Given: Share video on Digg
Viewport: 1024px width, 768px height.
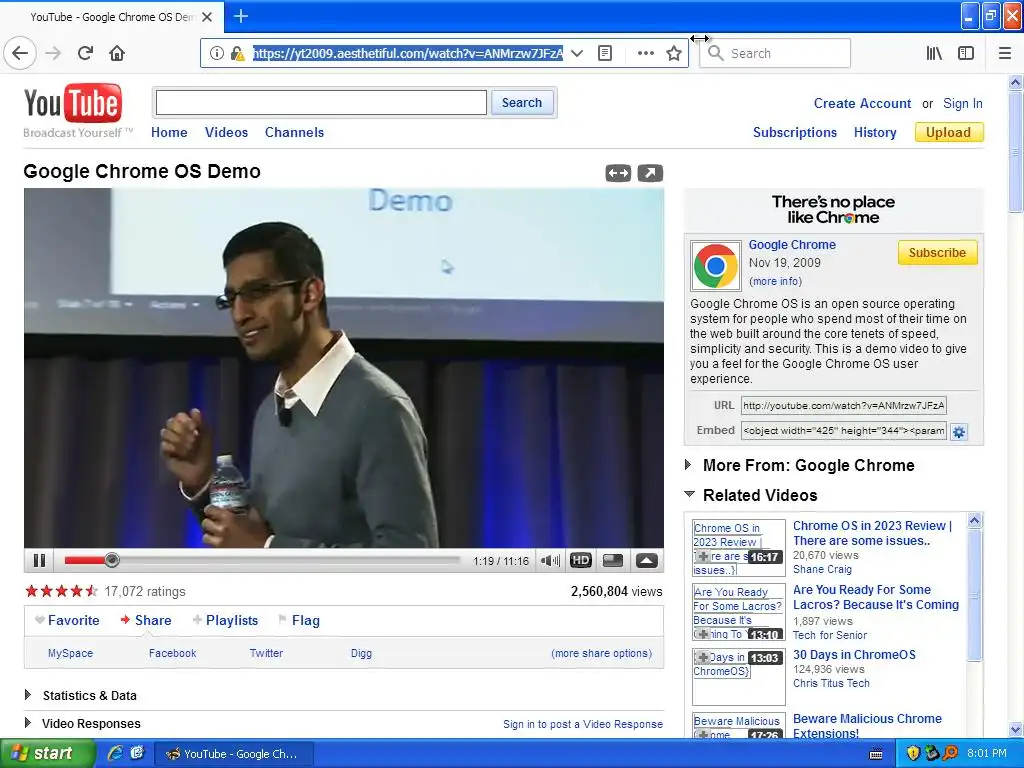Looking at the screenshot, I should (361, 653).
